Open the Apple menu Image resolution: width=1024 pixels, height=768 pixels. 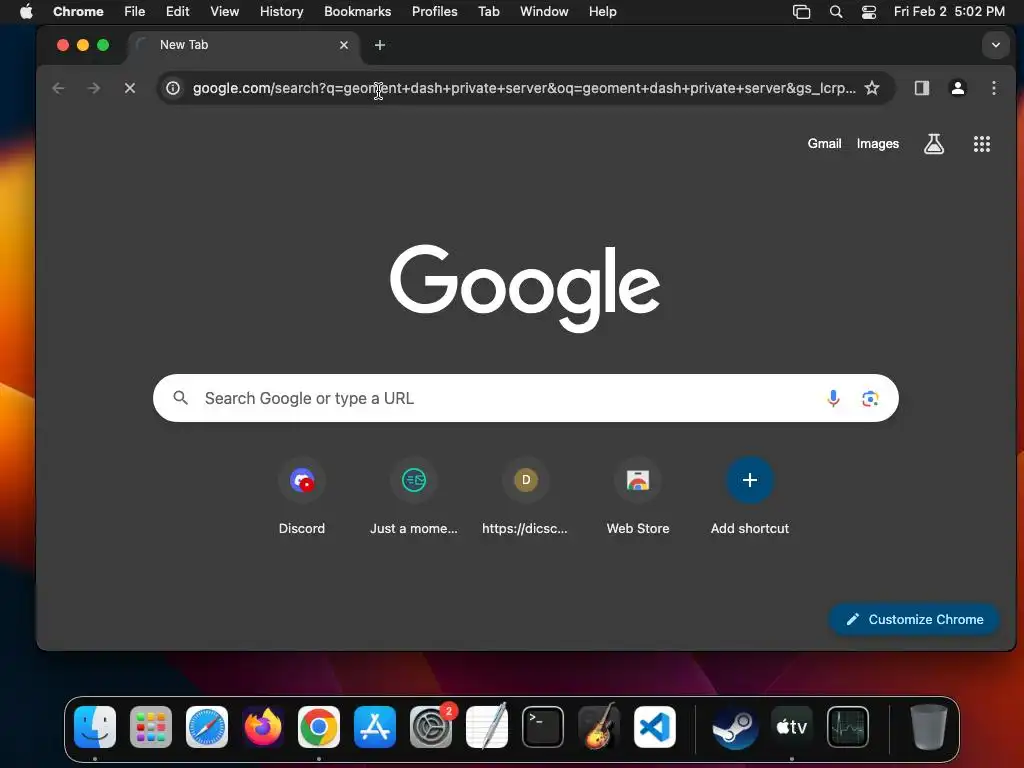click(26, 12)
